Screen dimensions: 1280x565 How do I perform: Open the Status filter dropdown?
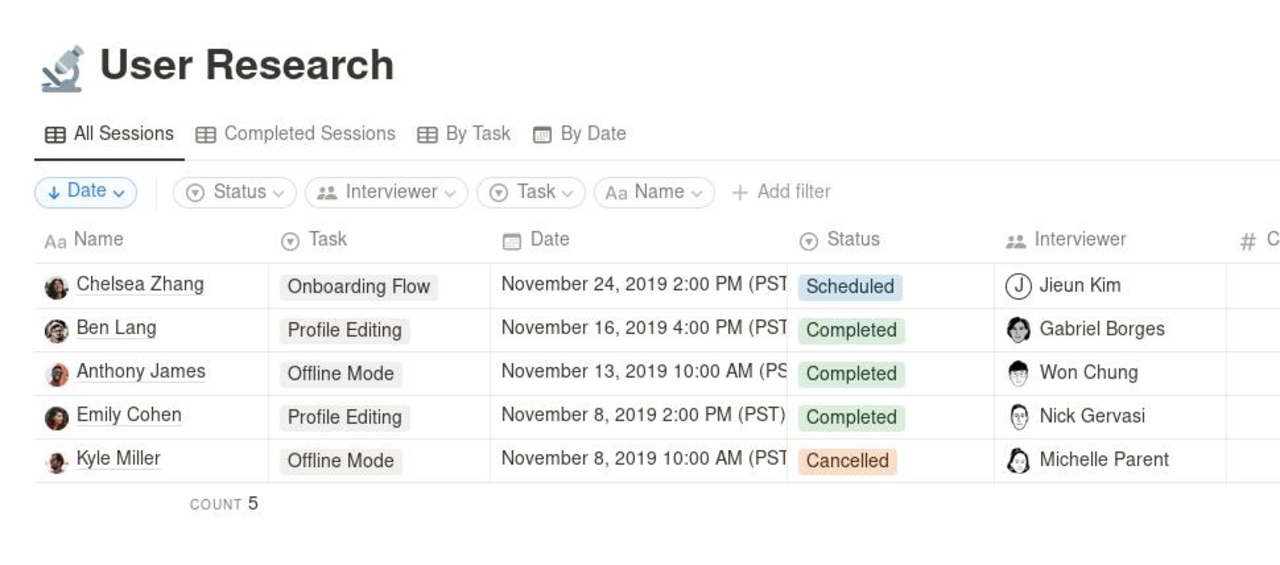point(234,192)
